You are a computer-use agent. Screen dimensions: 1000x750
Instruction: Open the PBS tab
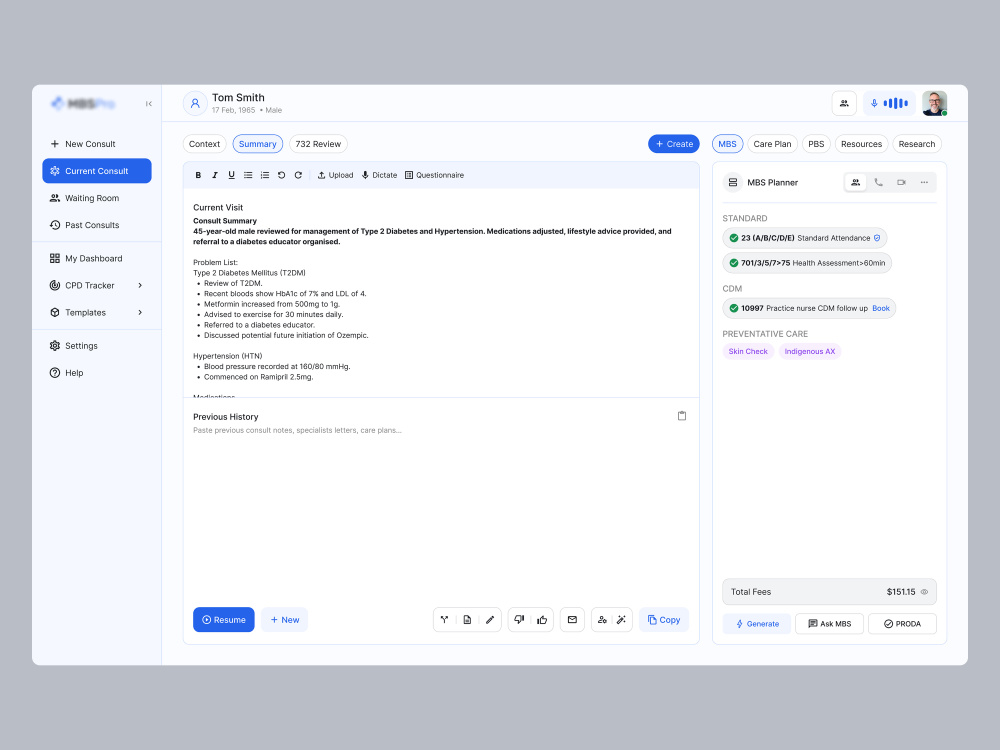coord(816,144)
